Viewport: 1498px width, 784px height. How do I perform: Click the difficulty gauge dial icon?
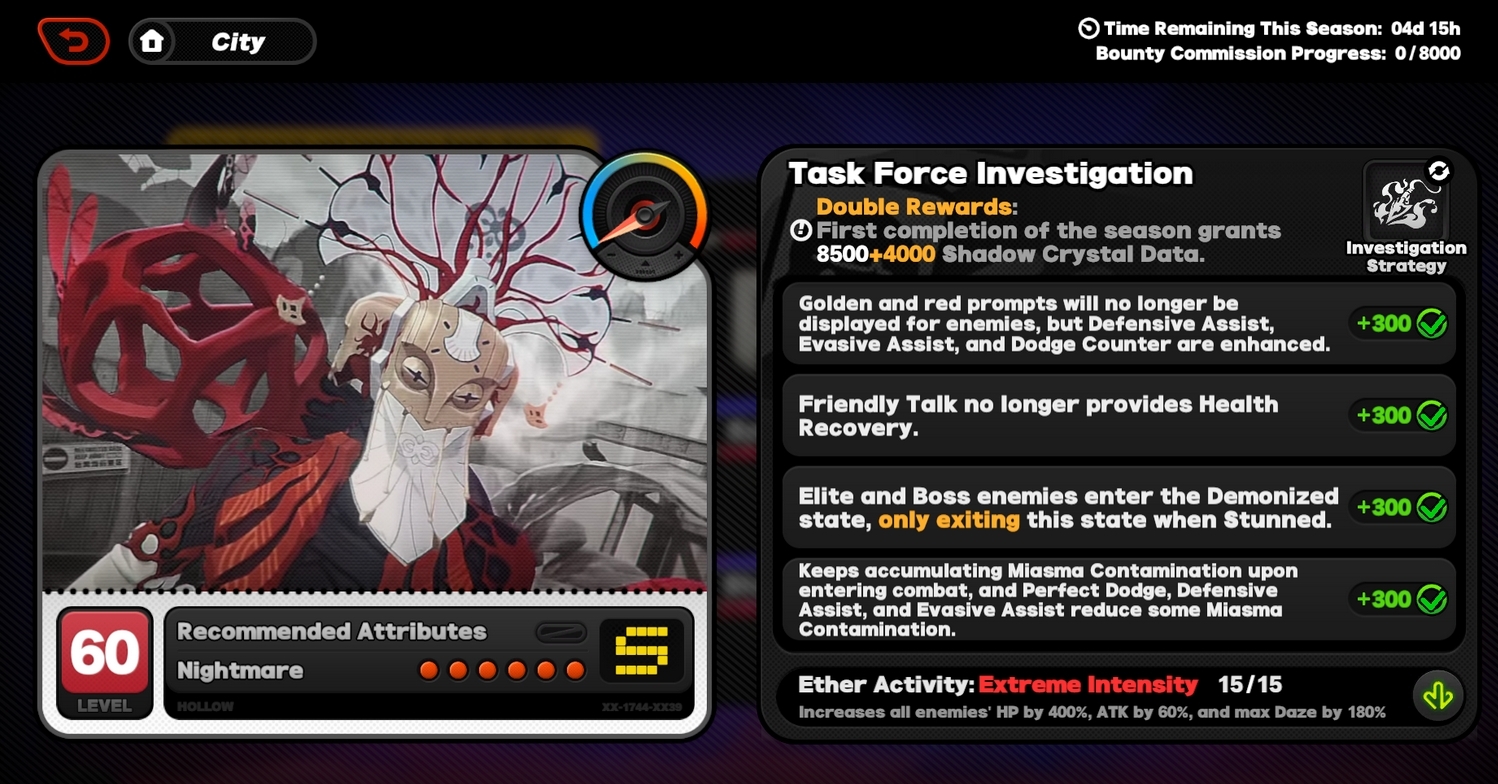pyautogui.click(x=645, y=216)
